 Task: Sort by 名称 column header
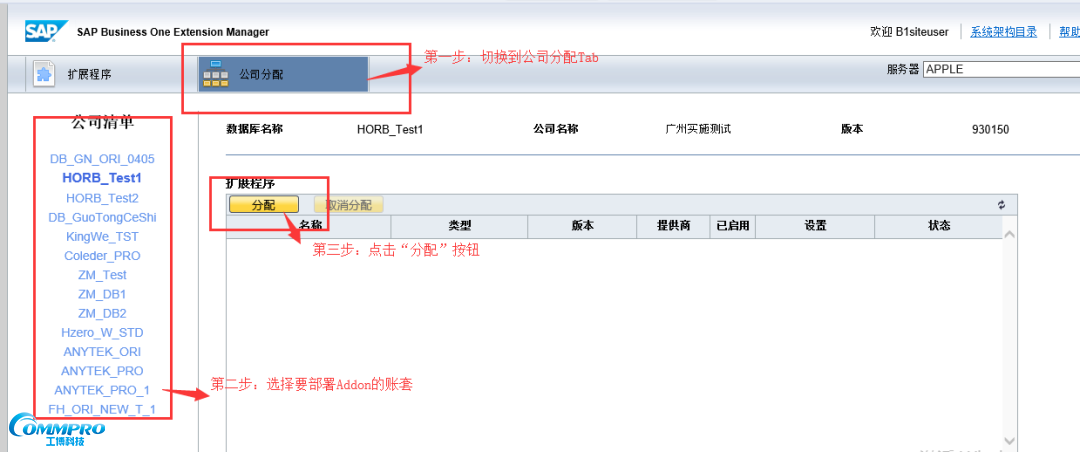[310, 227]
